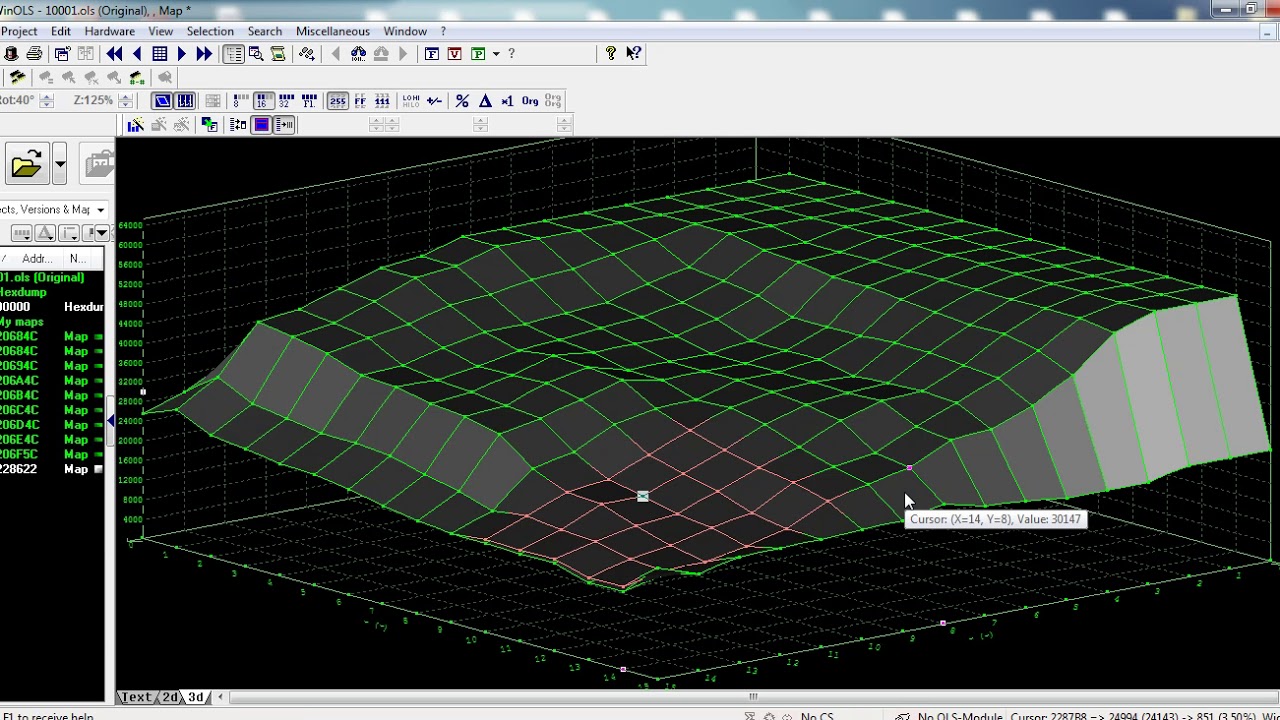Viewport: 1280px width, 720px height.
Task: Open the Project menu
Action: pos(19,31)
